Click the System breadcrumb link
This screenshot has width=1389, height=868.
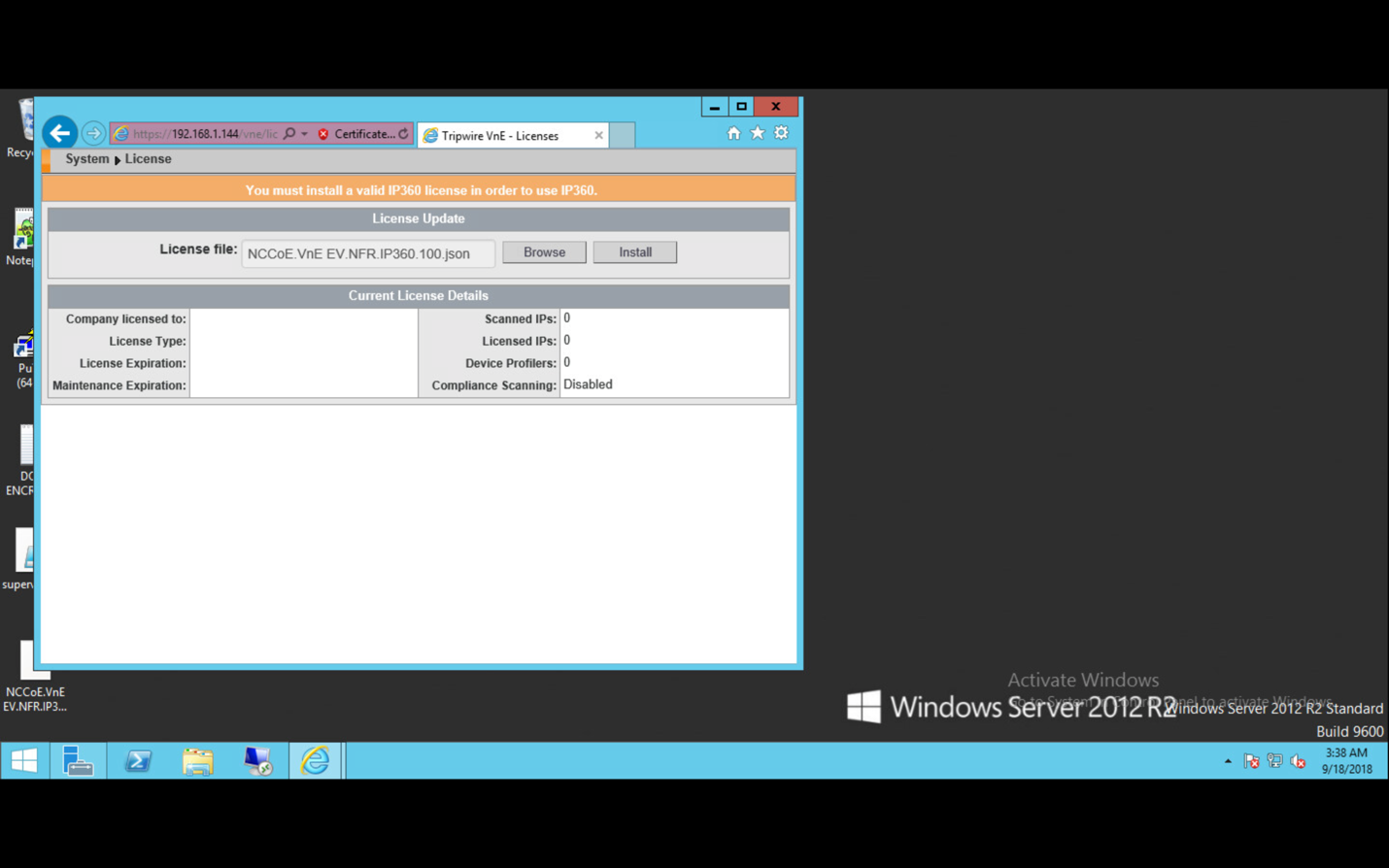pyautogui.click(x=87, y=159)
